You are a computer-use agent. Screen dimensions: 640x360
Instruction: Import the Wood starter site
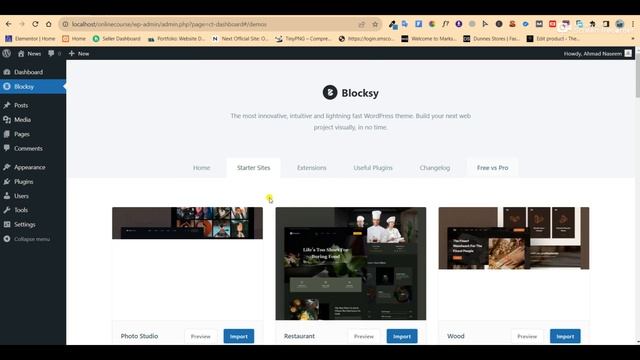[565, 336]
